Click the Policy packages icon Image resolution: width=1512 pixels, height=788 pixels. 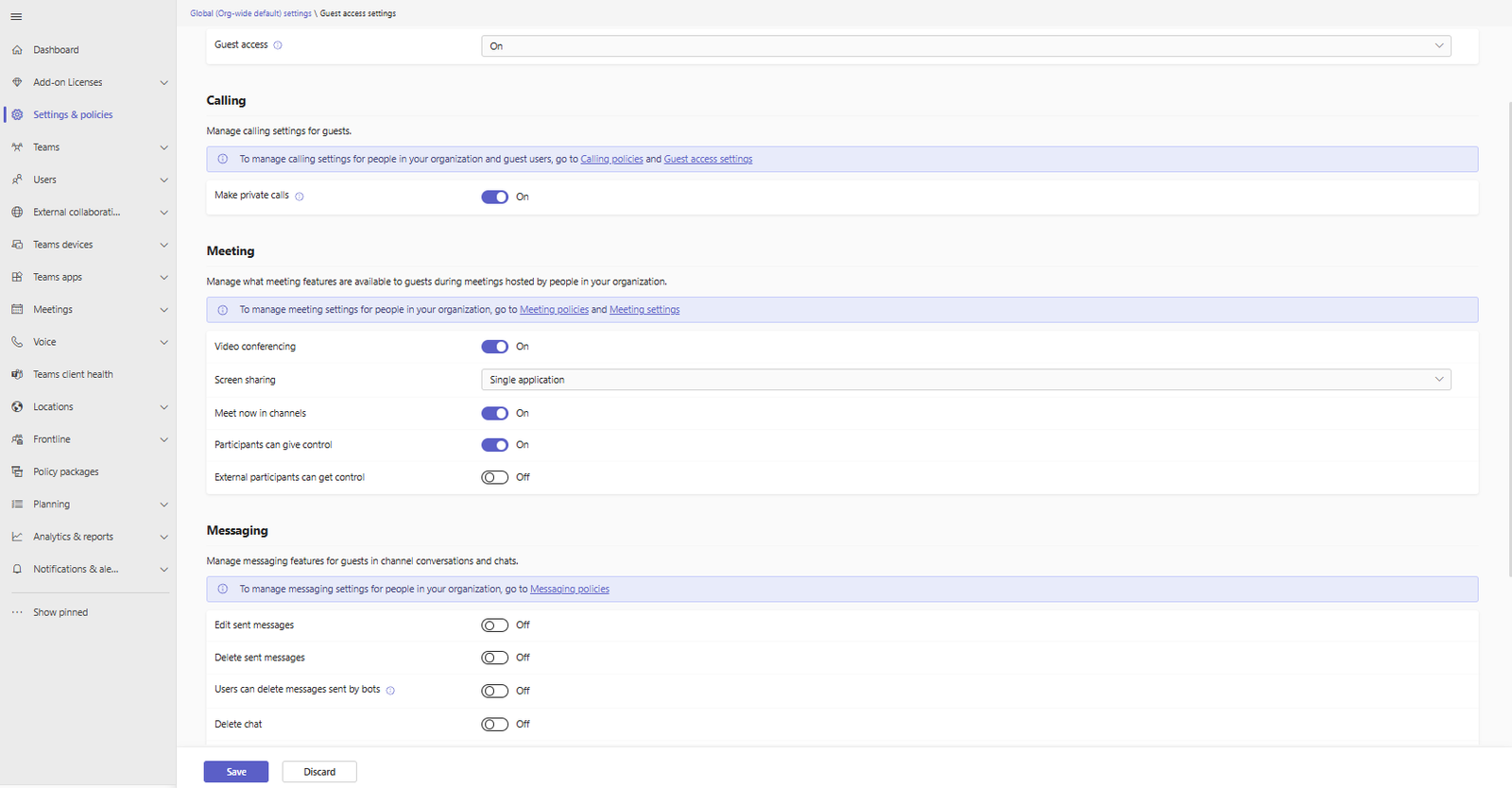pos(17,471)
